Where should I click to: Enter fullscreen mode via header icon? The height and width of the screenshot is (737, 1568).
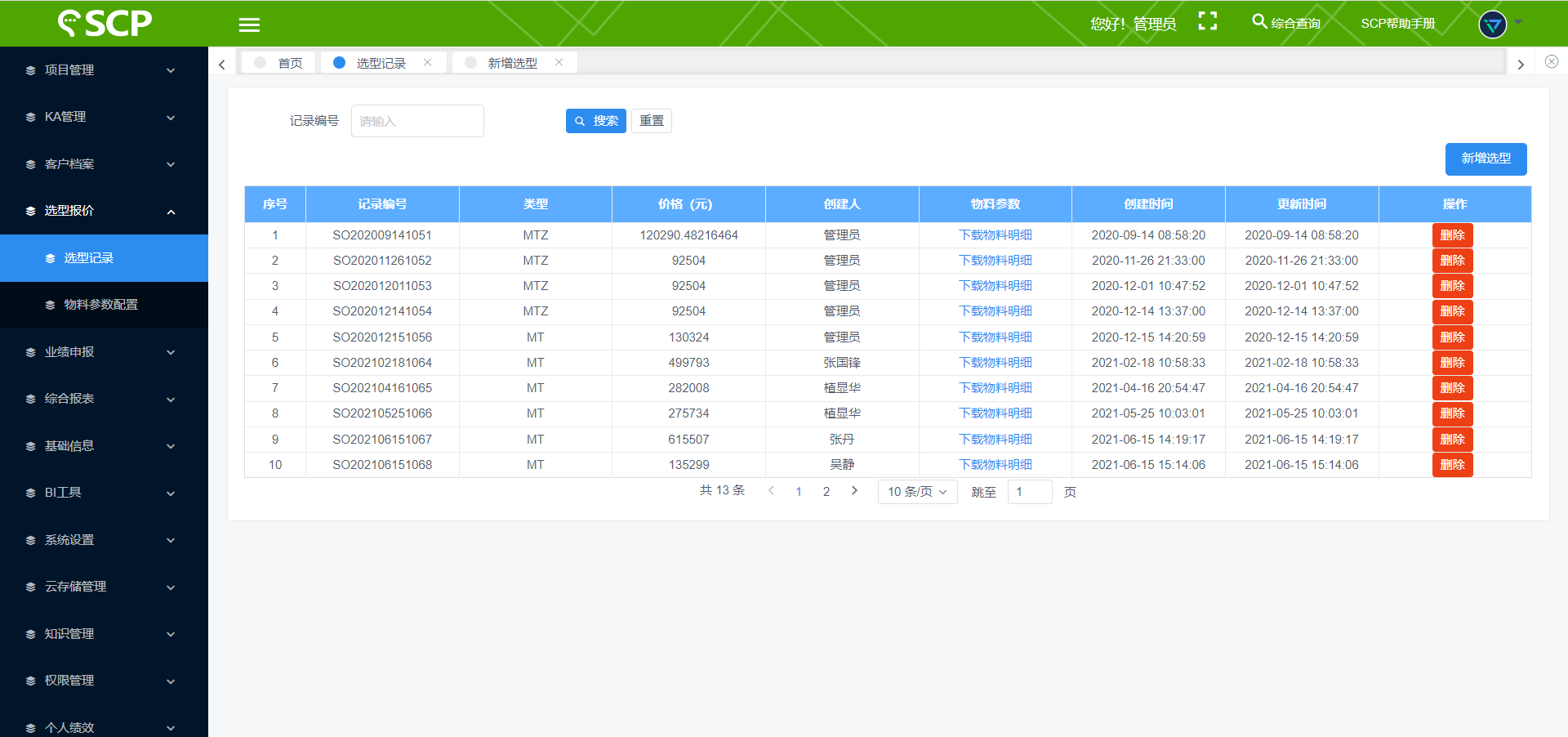1207,21
